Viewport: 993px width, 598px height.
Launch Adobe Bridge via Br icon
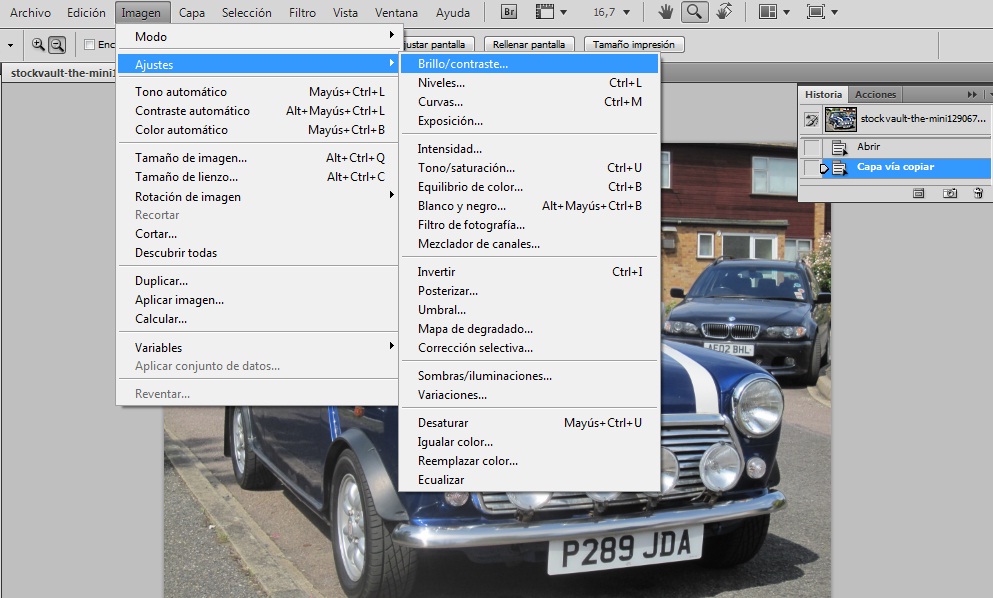pyautogui.click(x=509, y=12)
